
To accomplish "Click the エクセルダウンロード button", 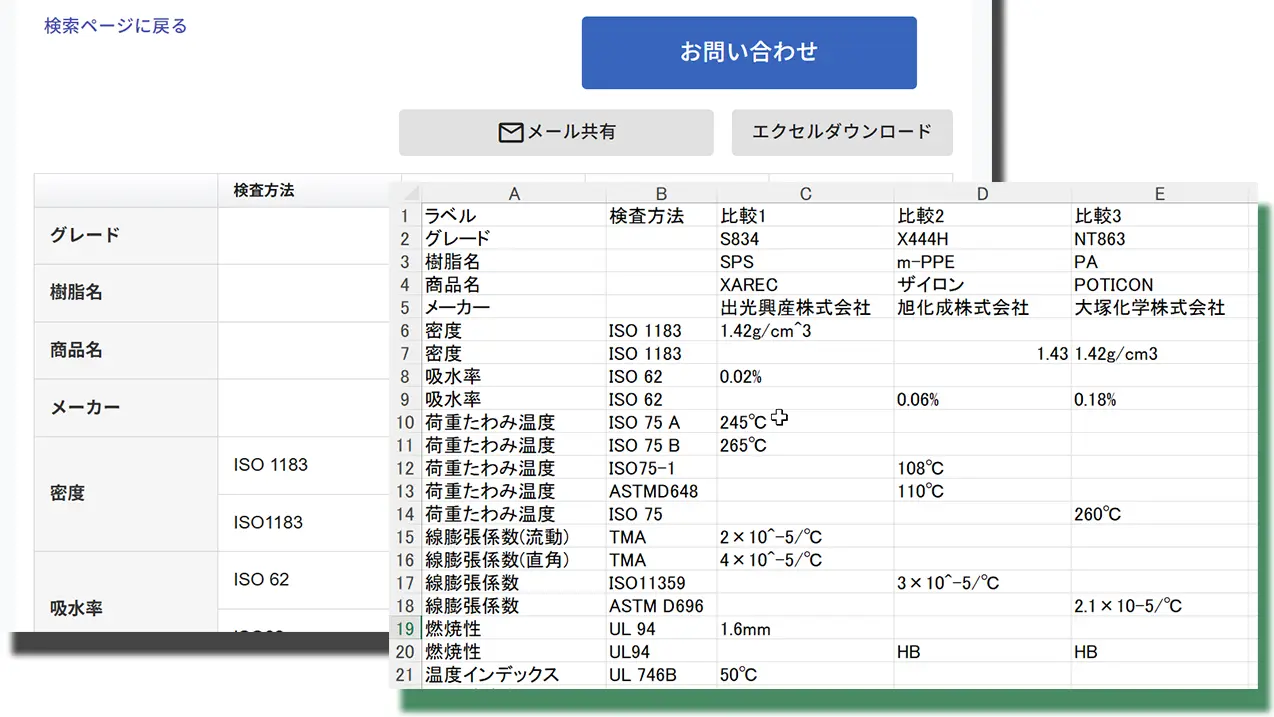I will pos(842,132).
